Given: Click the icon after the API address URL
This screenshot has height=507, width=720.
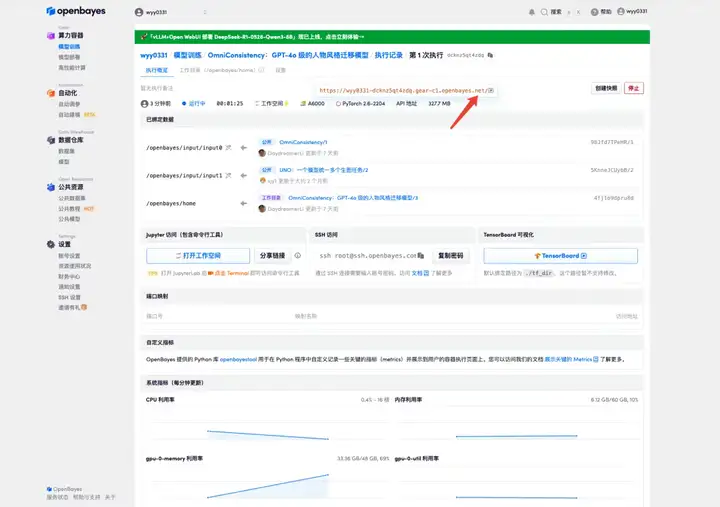Looking at the screenshot, I should 491,90.
